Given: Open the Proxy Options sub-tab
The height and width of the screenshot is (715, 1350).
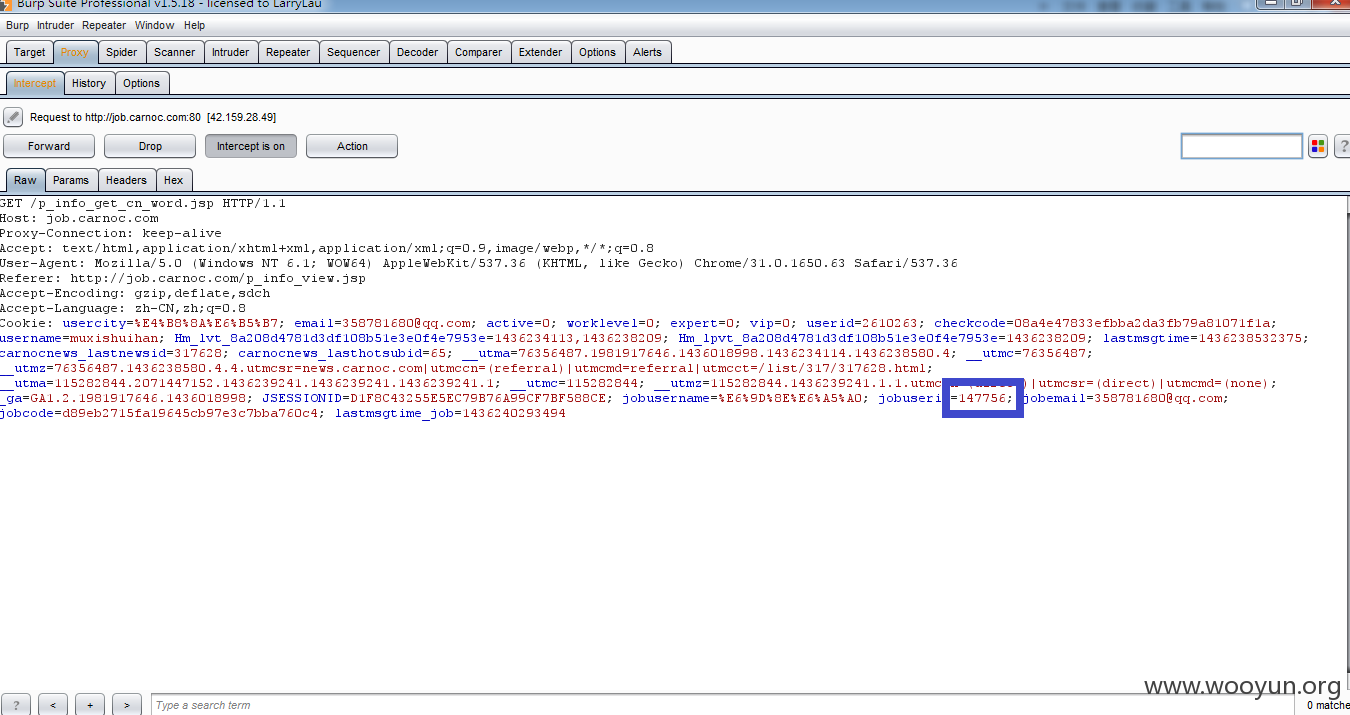Looking at the screenshot, I should 142,83.
